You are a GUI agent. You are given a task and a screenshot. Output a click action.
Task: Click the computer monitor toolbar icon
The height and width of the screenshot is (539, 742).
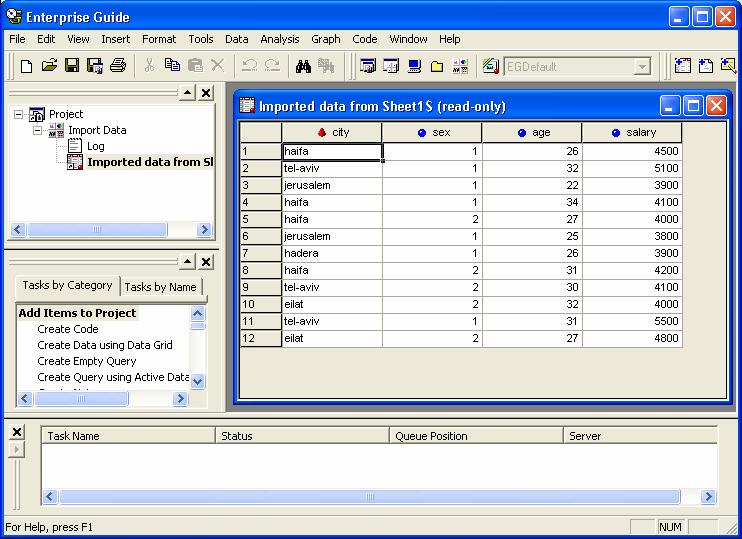pyautogui.click(x=415, y=66)
